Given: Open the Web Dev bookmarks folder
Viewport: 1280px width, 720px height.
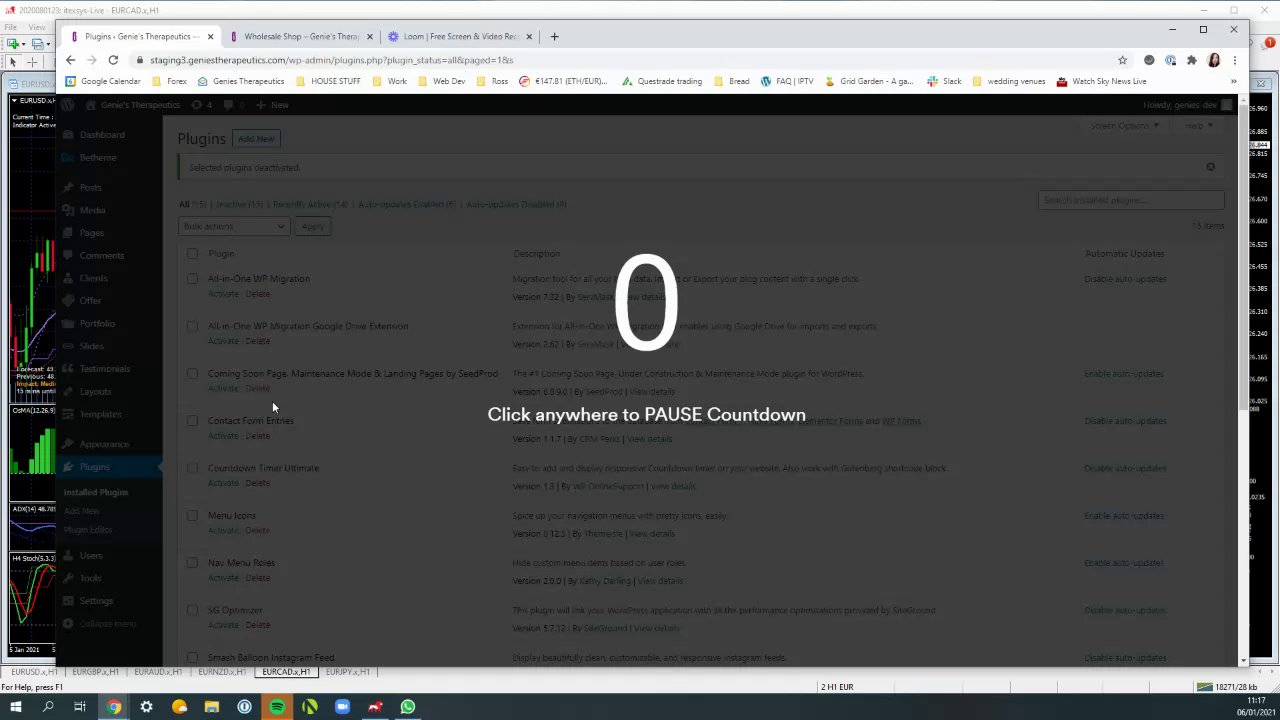Looking at the screenshot, I should [441, 81].
